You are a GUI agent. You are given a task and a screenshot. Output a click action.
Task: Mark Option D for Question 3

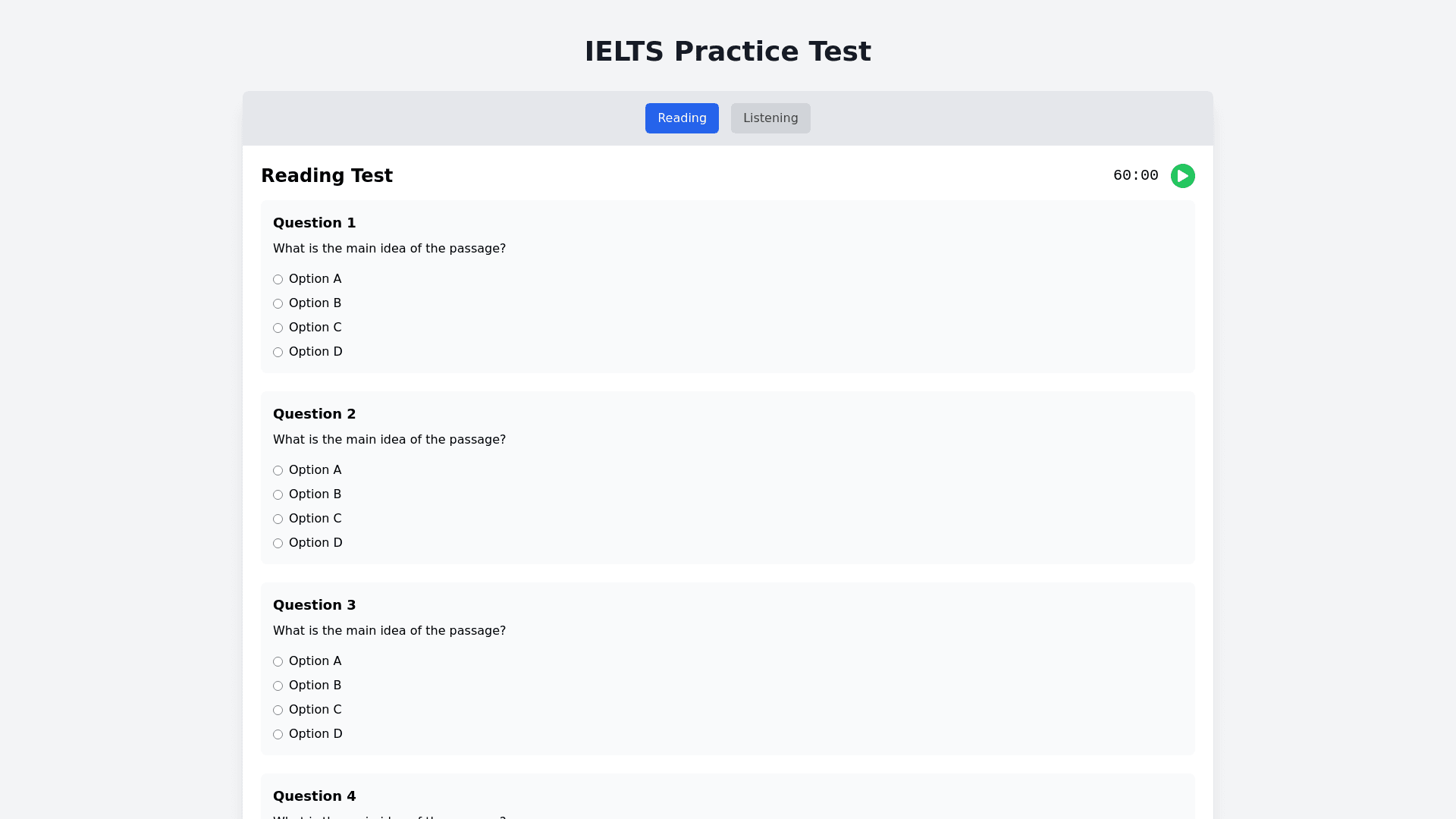(x=278, y=735)
